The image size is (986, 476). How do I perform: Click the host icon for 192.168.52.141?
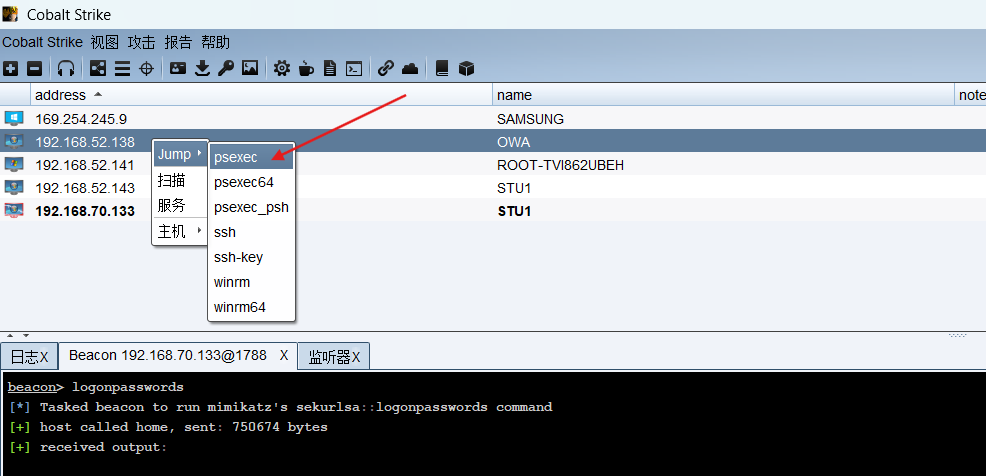coord(14,165)
